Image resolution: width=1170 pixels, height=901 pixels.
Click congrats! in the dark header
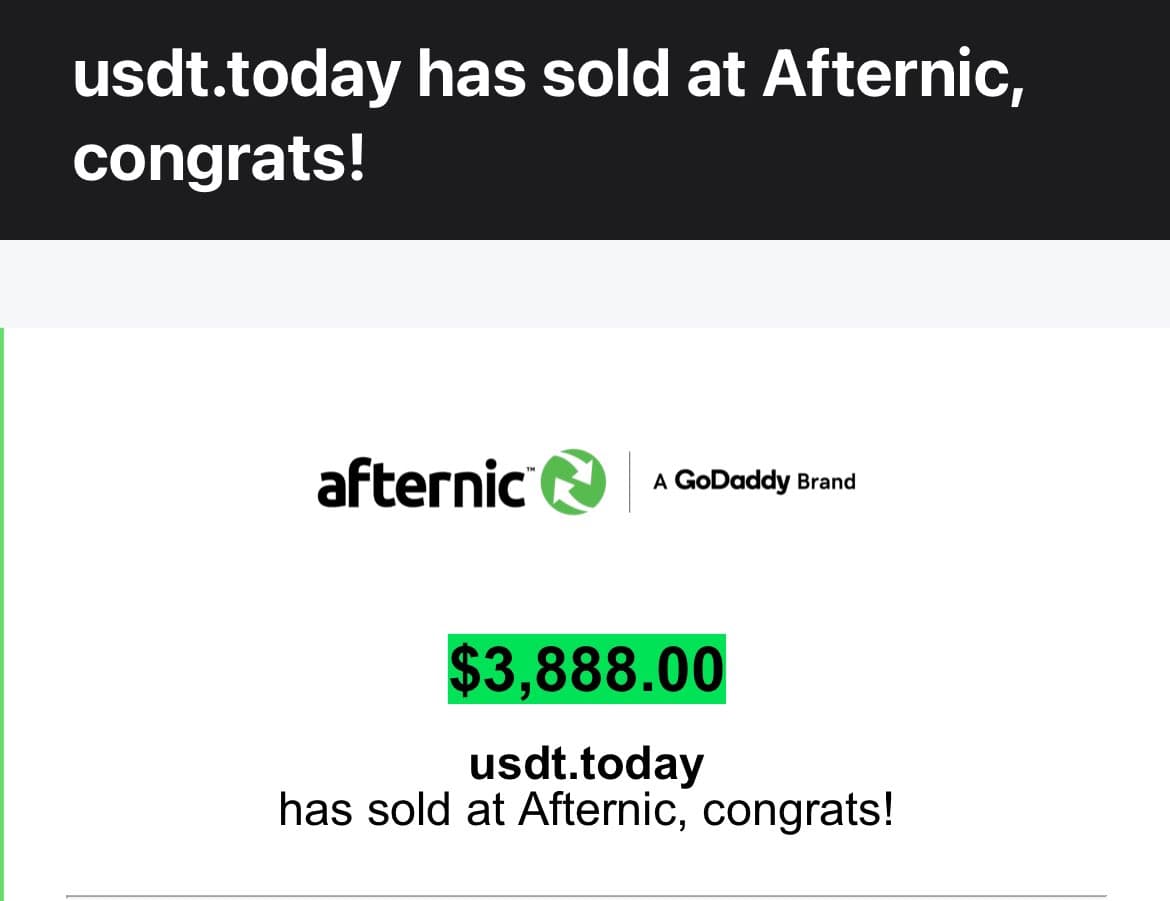(x=219, y=158)
